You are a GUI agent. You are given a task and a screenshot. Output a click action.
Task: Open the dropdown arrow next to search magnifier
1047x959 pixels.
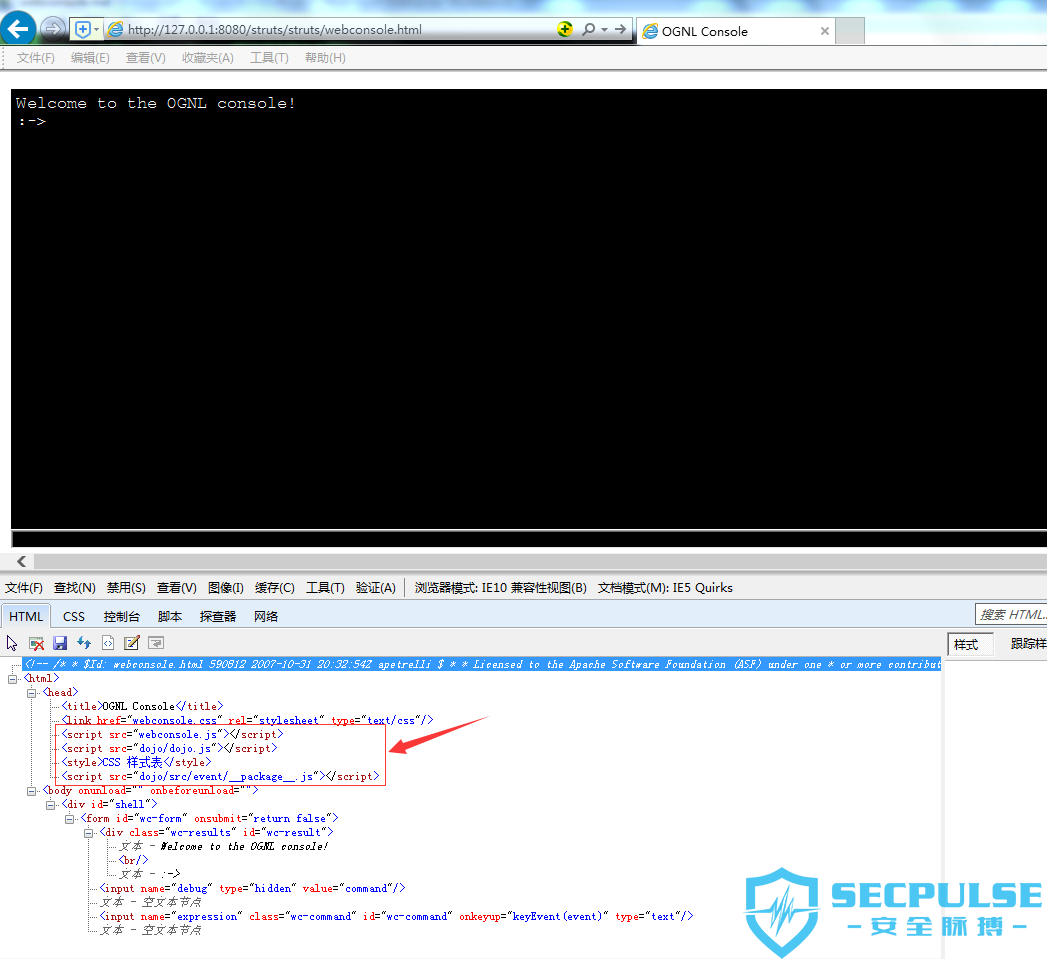point(604,29)
